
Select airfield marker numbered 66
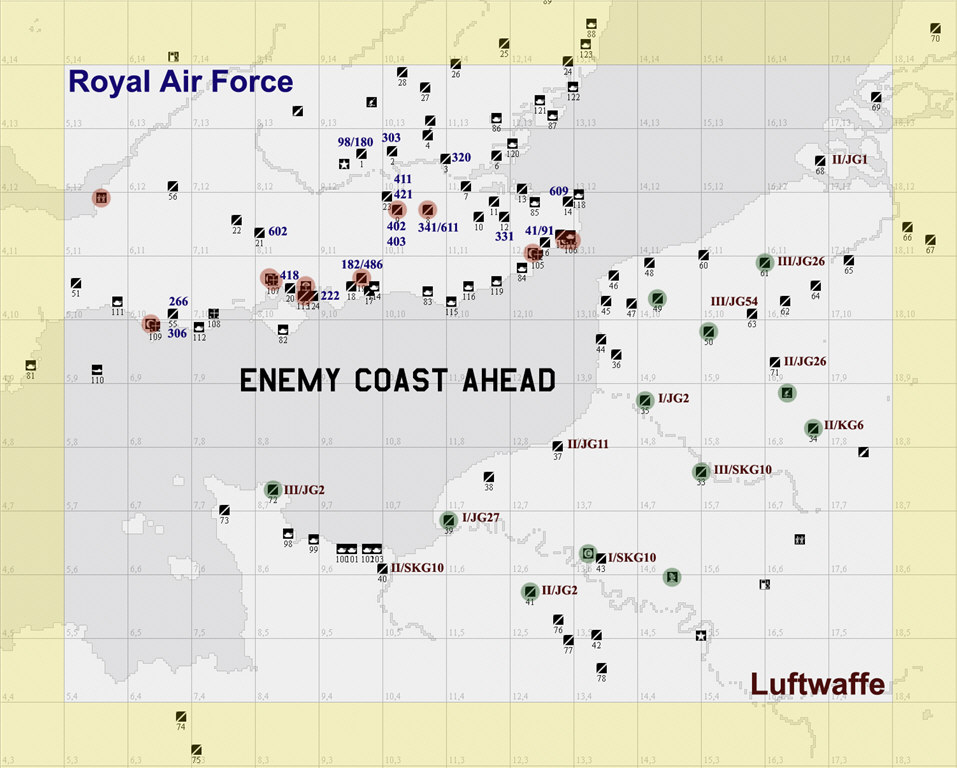[908, 227]
